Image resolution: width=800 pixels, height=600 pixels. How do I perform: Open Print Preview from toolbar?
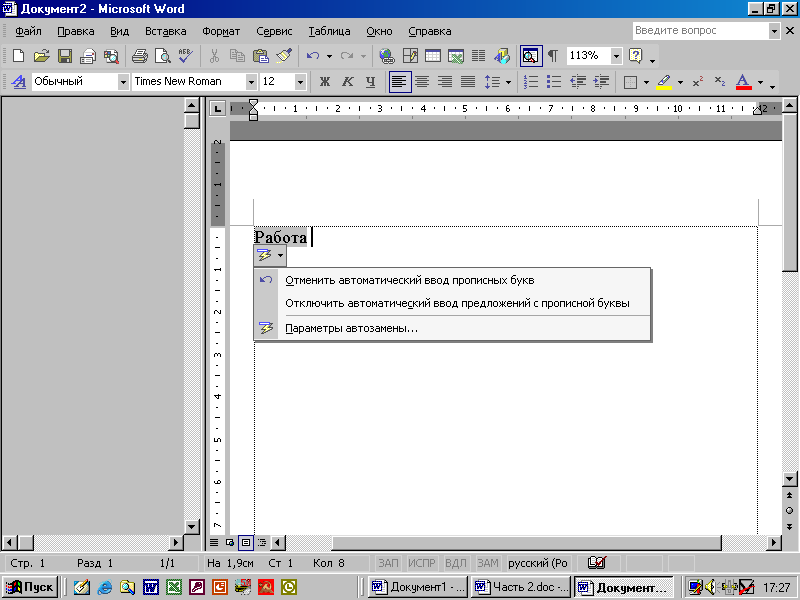pos(163,56)
